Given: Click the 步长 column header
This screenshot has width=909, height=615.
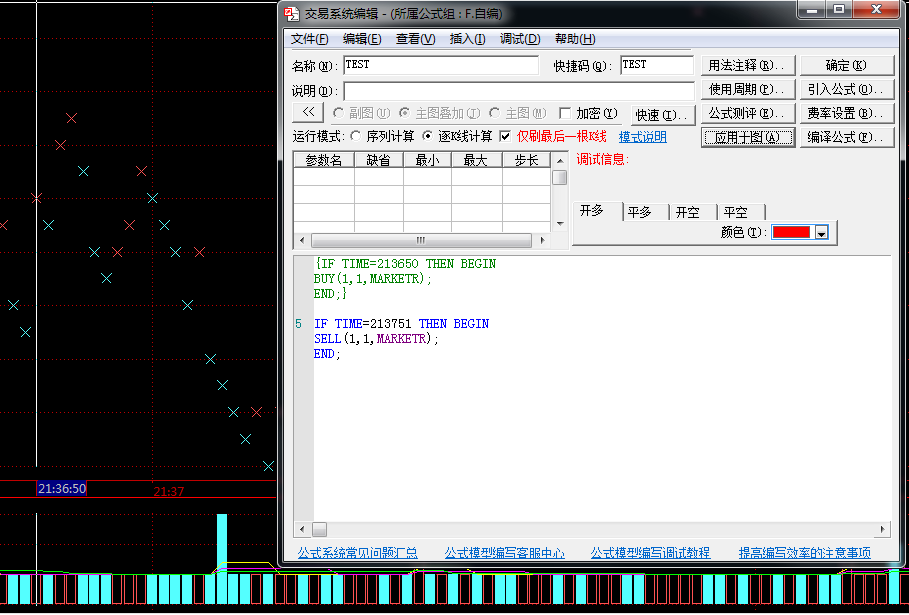Looking at the screenshot, I should pos(526,160).
